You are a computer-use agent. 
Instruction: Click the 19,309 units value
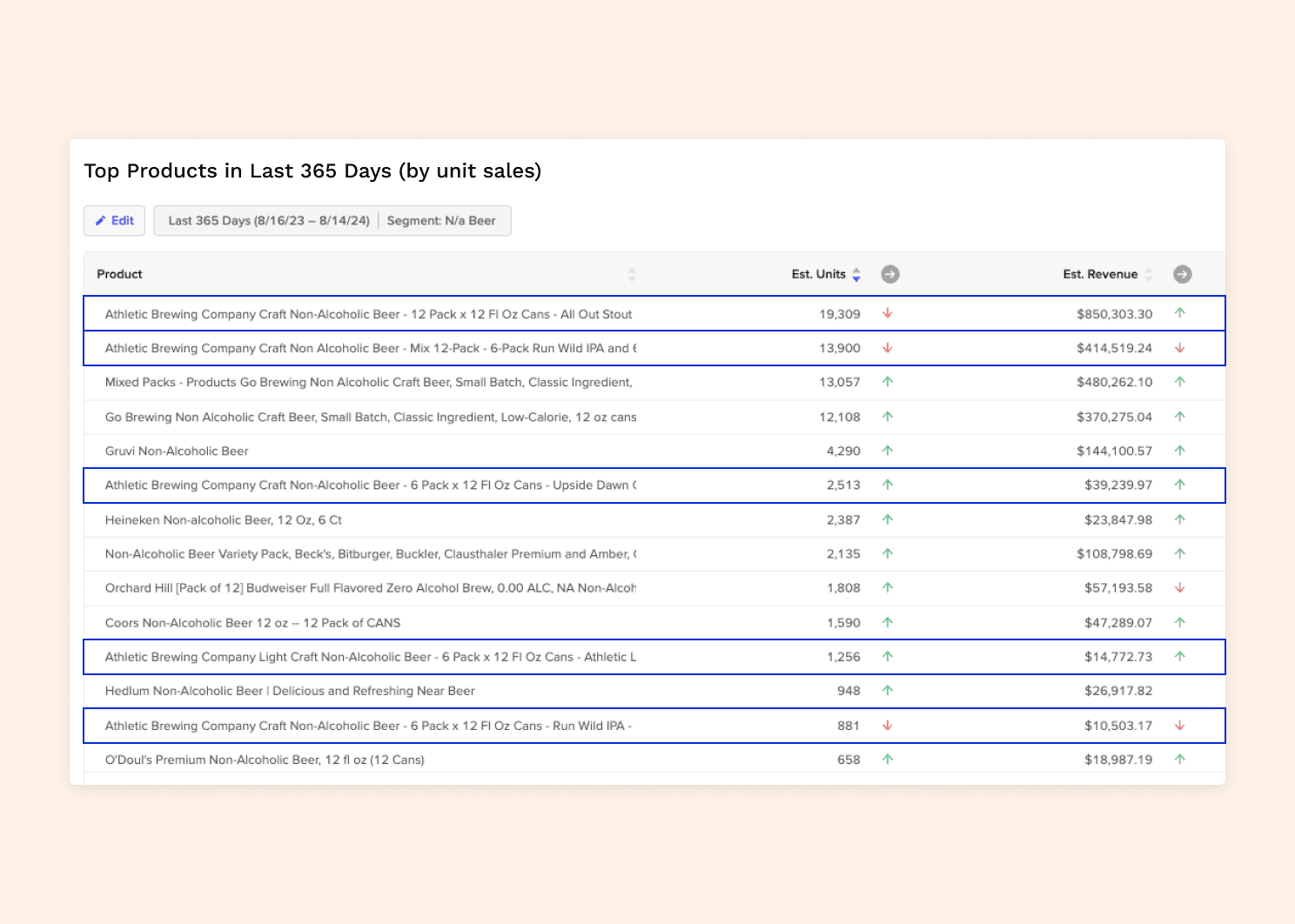pyautogui.click(x=839, y=314)
